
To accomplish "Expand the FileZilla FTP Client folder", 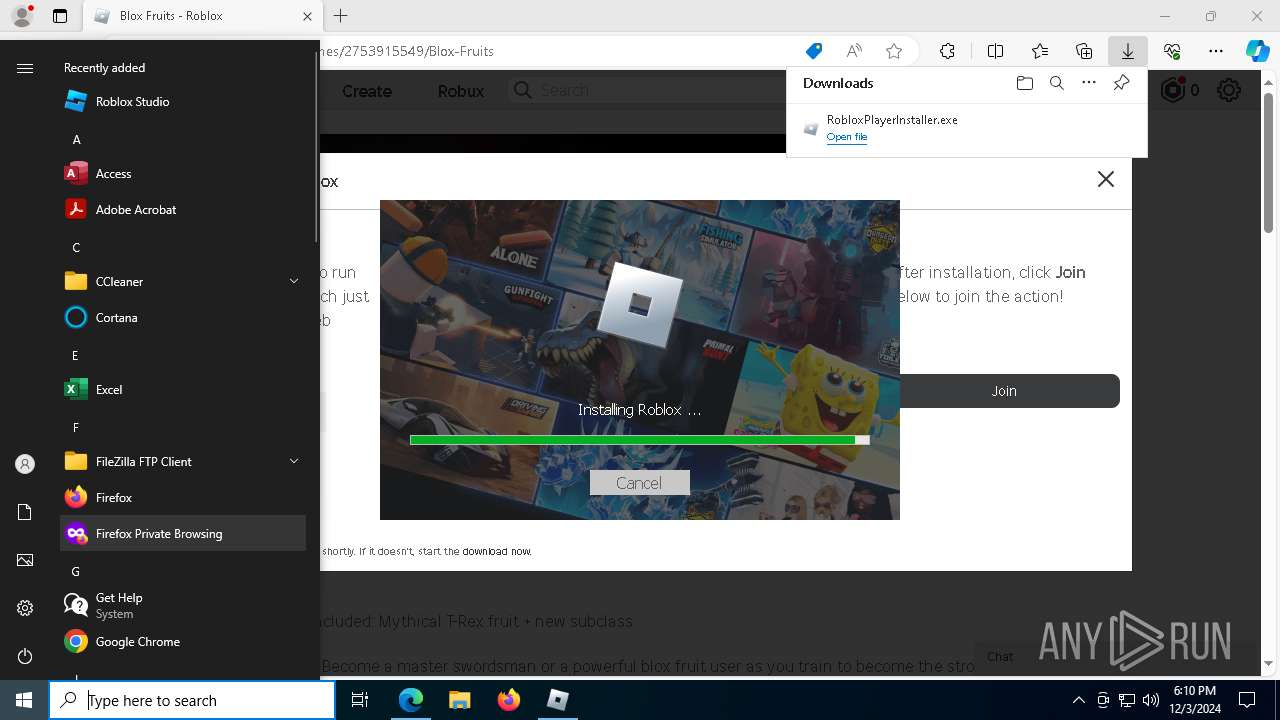I will pyautogui.click(x=183, y=461).
